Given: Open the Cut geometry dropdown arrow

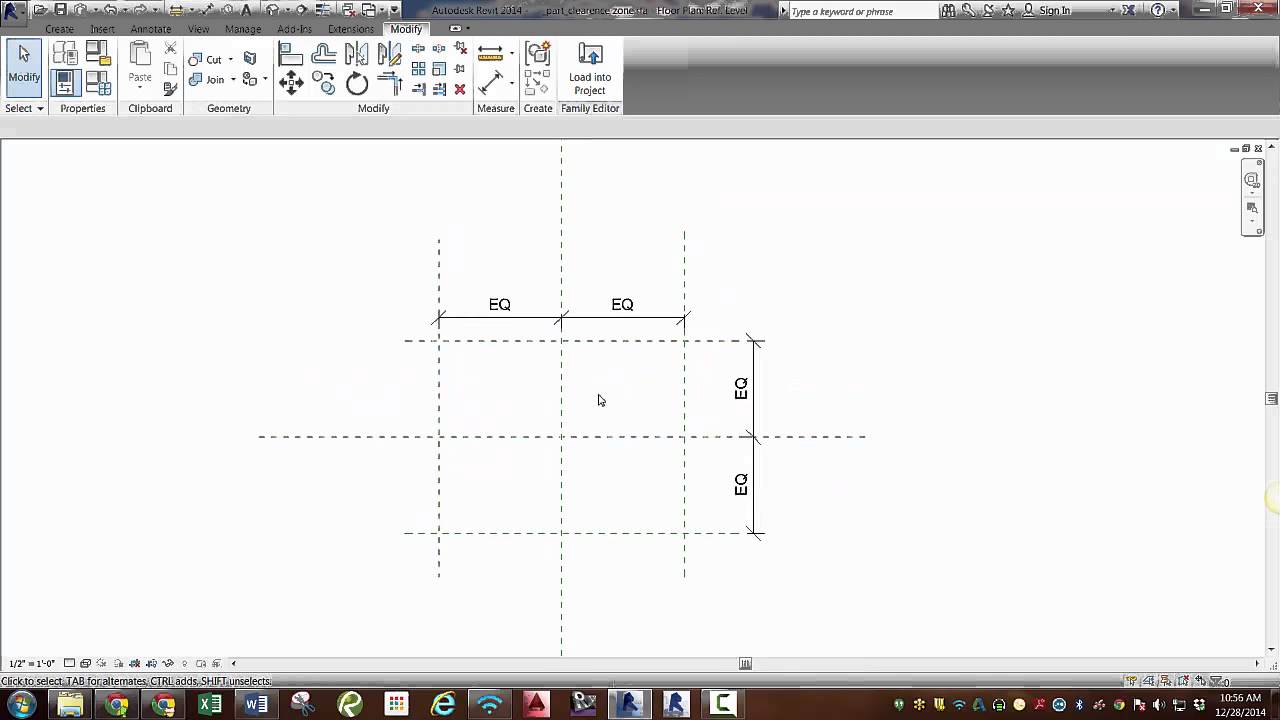Looking at the screenshot, I should 230,60.
